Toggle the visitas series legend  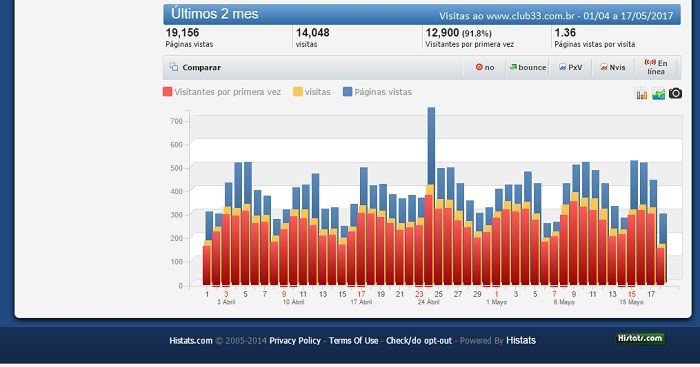[x=312, y=92]
